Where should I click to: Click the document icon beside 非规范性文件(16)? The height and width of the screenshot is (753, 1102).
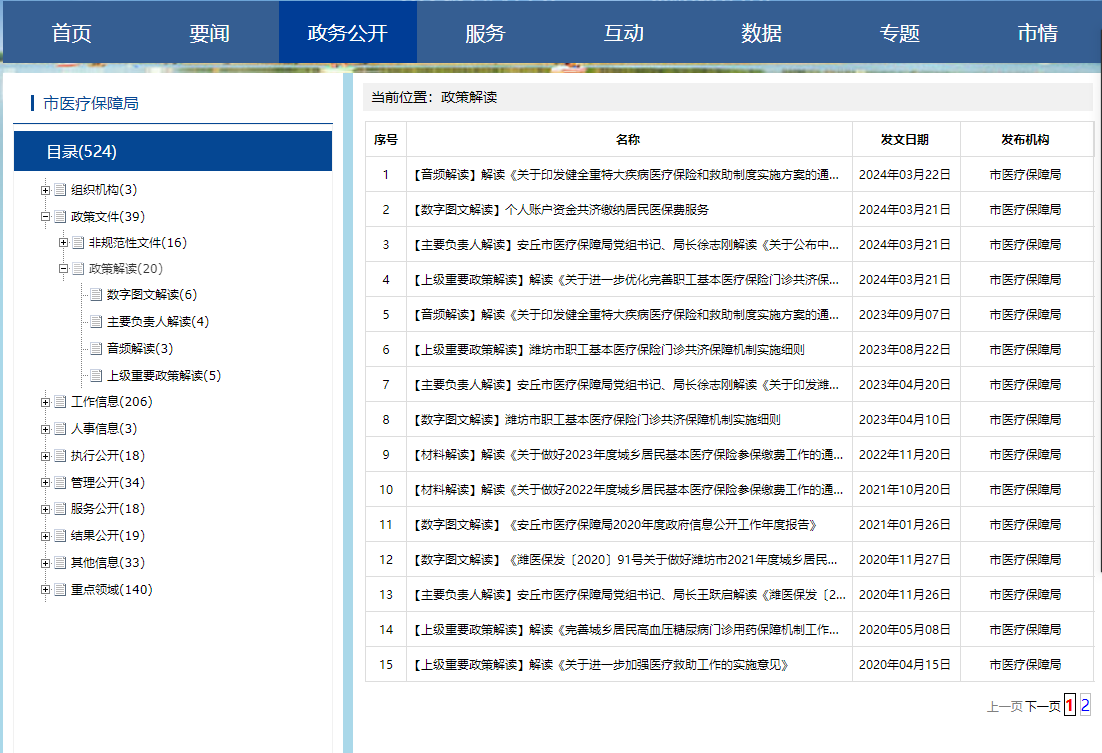coord(78,243)
